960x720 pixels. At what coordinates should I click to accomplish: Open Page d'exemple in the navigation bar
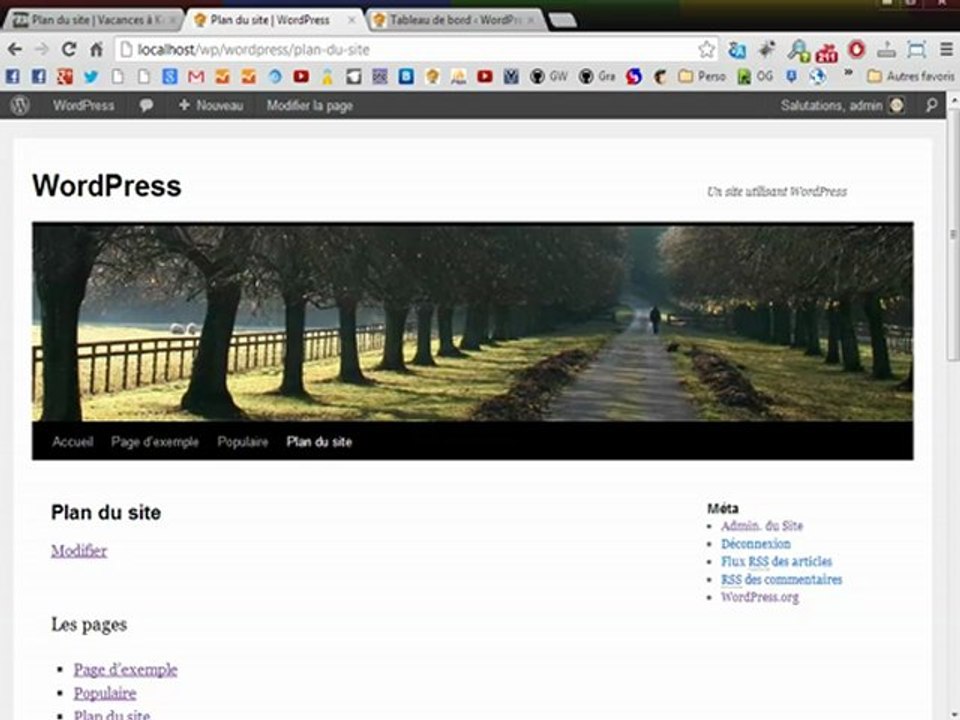[155, 441]
